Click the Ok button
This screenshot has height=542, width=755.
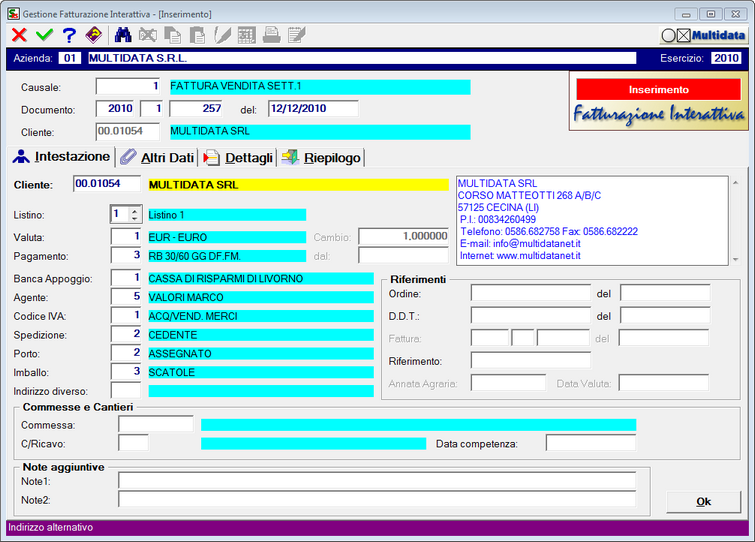tap(703, 502)
